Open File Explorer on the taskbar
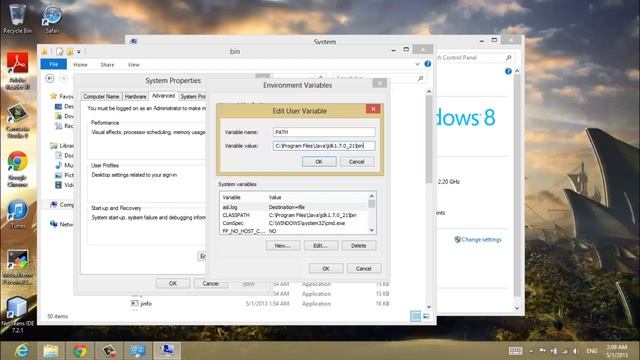The width and height of the screenshot is (640, 360). click(51, 351)
